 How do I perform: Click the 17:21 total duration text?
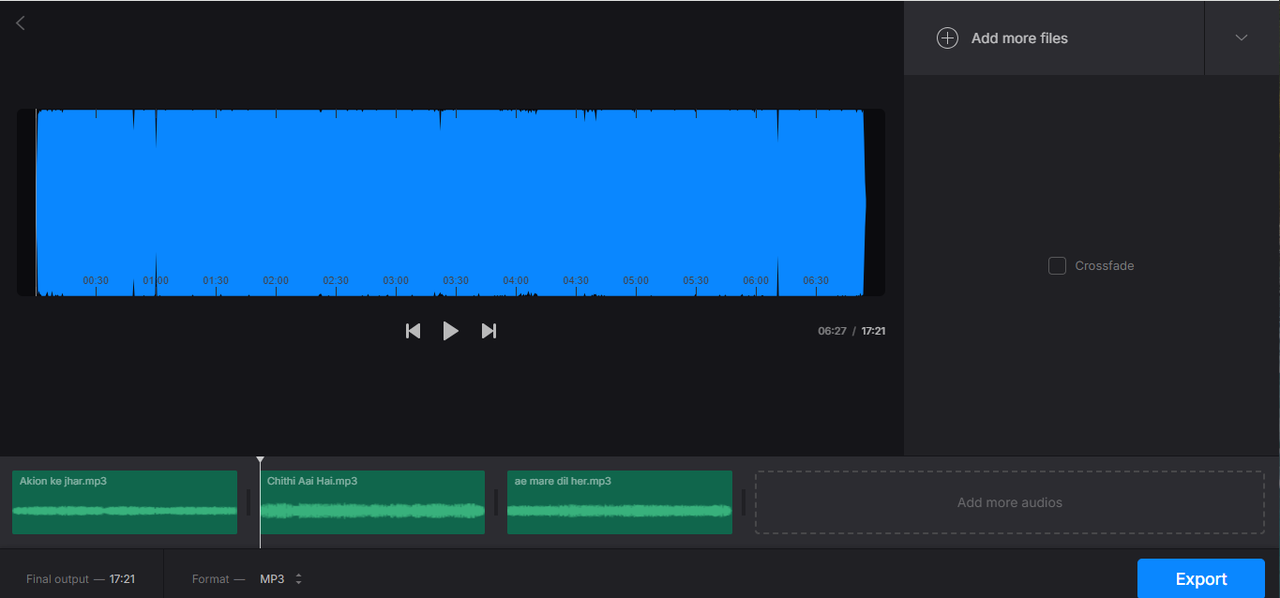pos(874,331)
